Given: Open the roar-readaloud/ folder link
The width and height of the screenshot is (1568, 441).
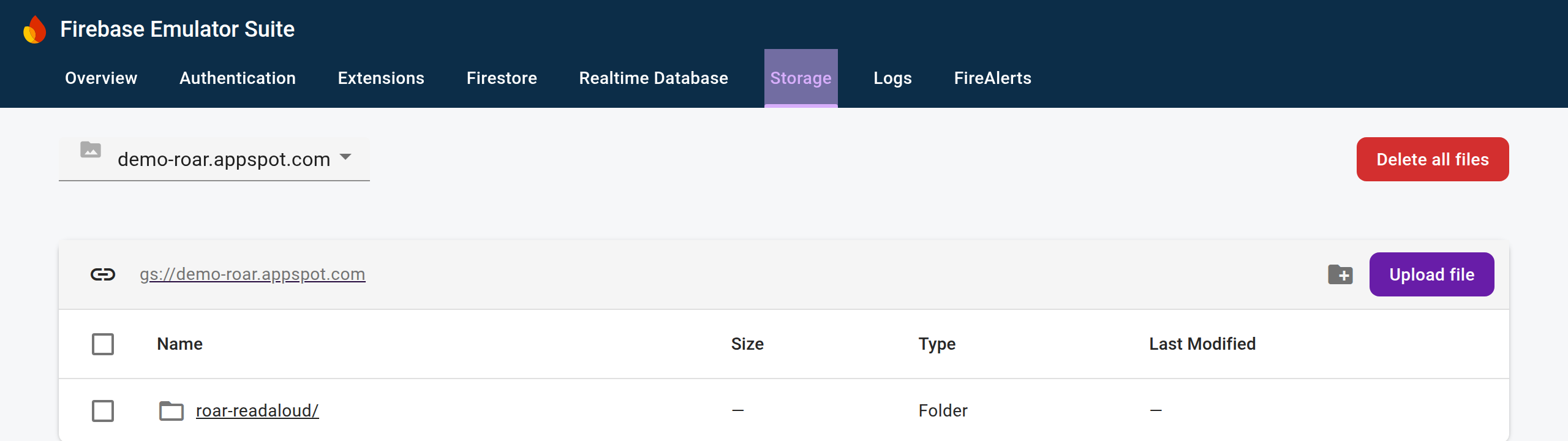Looking at the screenshot, I should [x=257, y=410].
